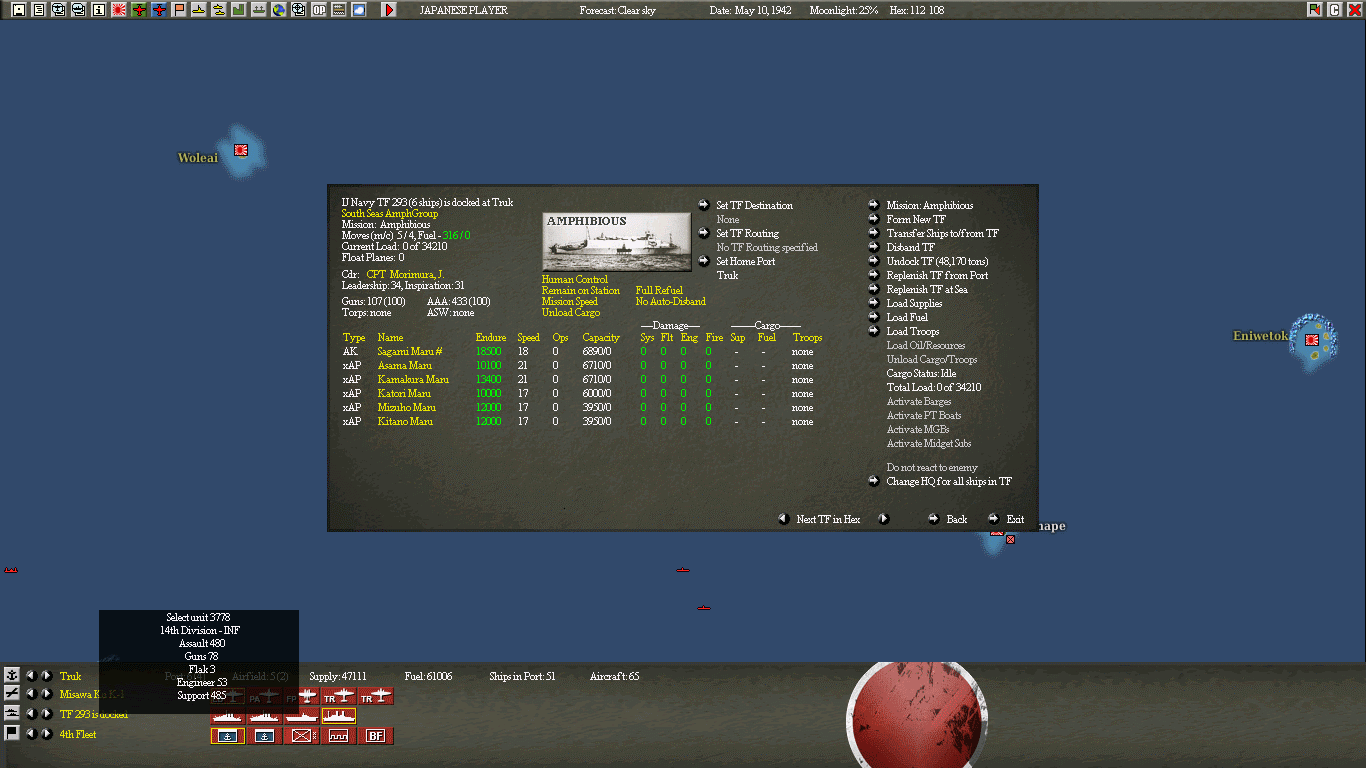Viewport: 1366px width, 768px height.
Task: Click the green chart toolbar icon
Action: pos(239,10)
